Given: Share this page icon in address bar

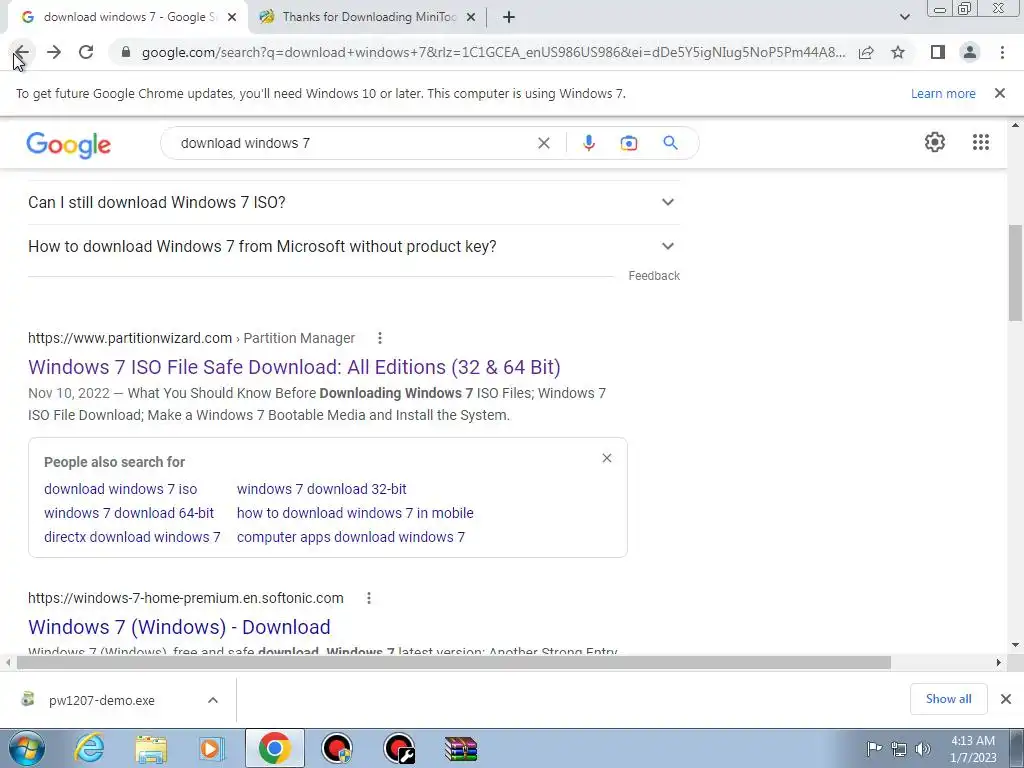Looking at the screenshot, I should coord(866,52).
